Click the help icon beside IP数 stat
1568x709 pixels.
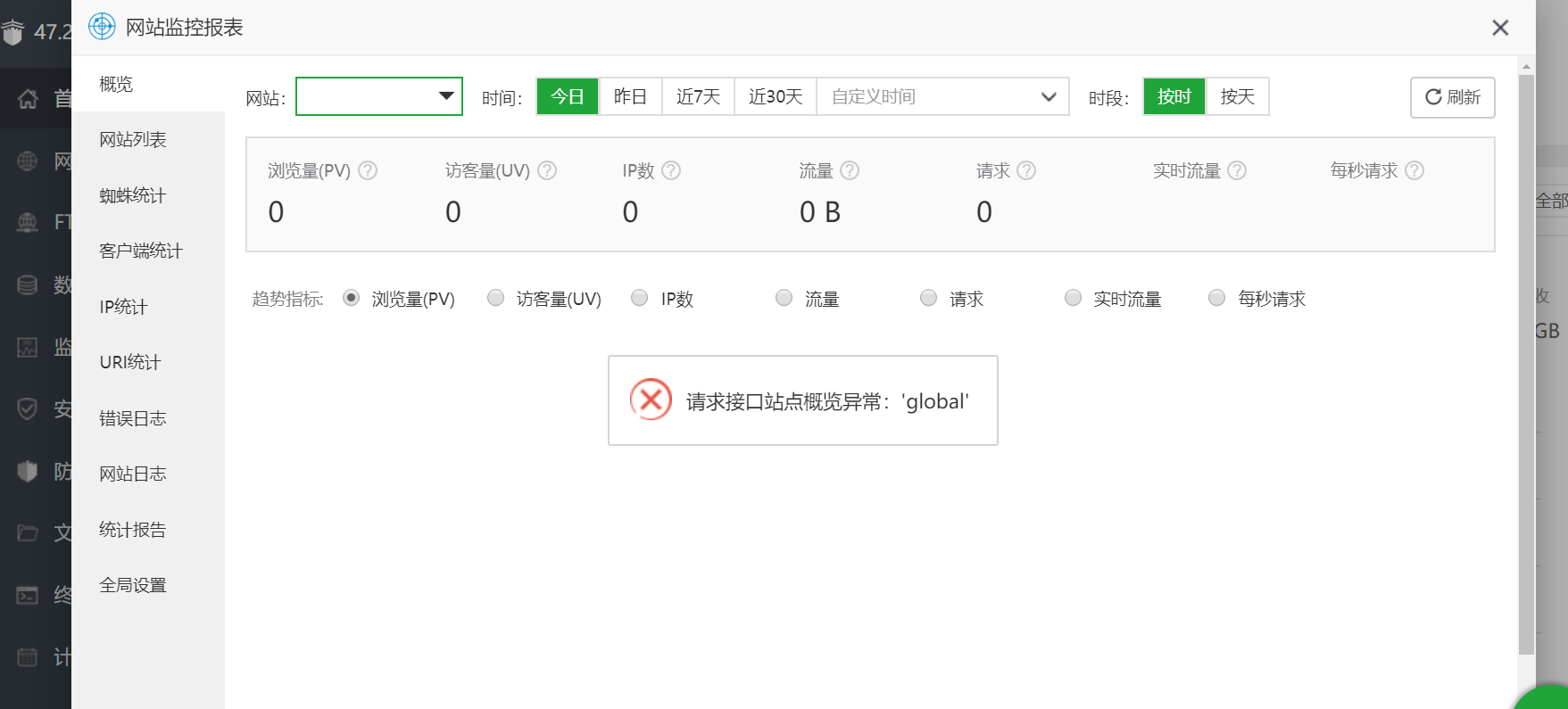(671, 170)
